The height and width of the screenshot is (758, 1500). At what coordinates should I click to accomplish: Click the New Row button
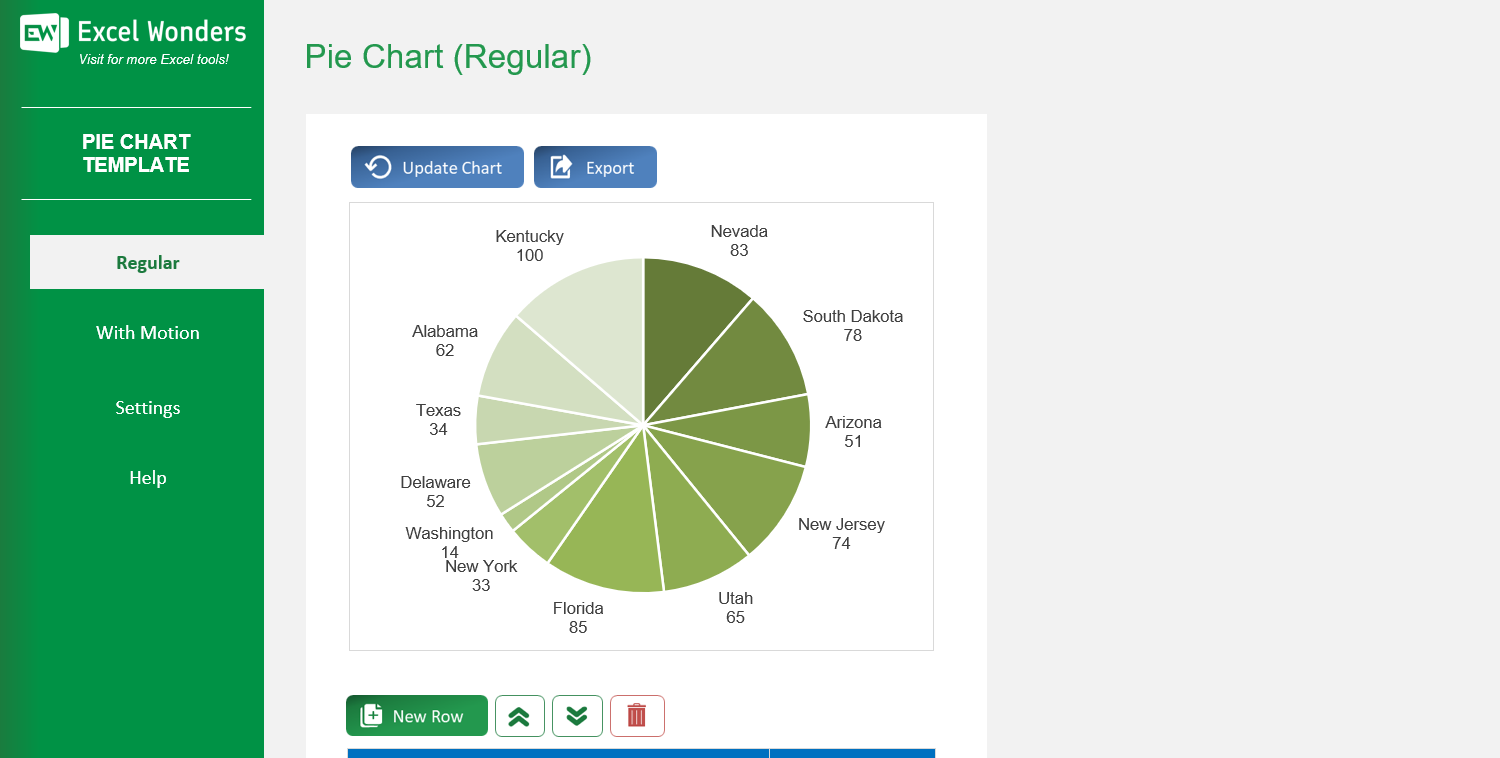click(416, 715)
